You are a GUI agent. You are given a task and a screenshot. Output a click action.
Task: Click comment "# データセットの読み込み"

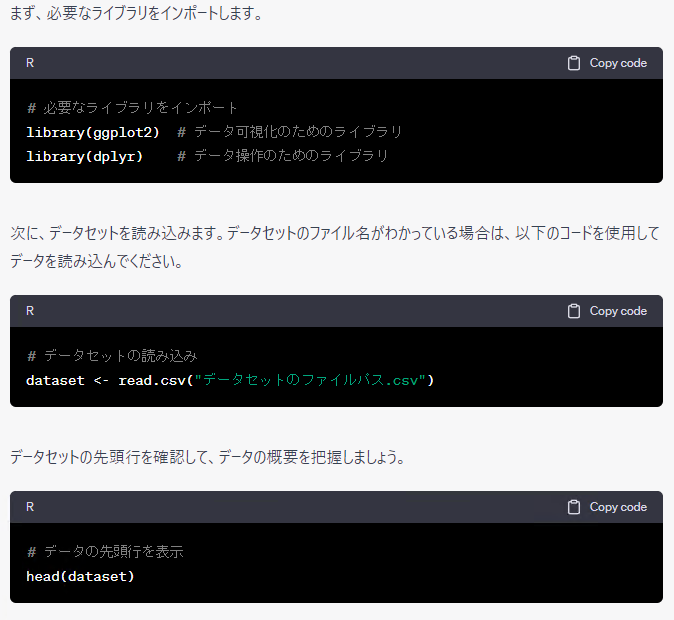click(112, 356)
